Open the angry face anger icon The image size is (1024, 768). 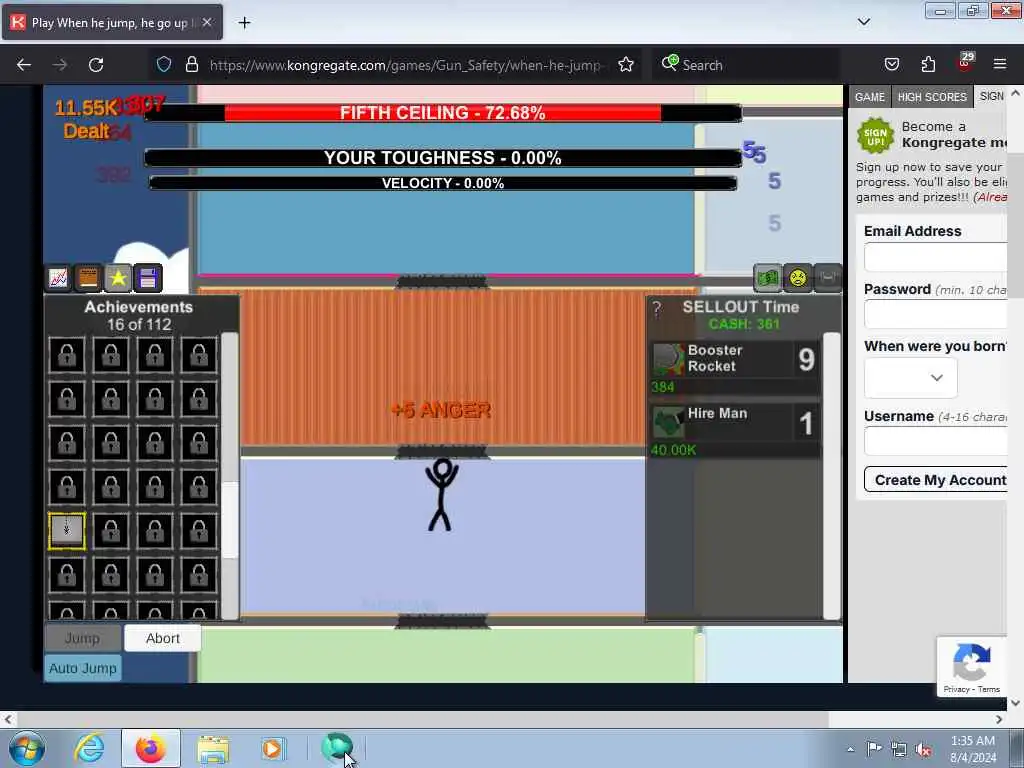(797, 278)
